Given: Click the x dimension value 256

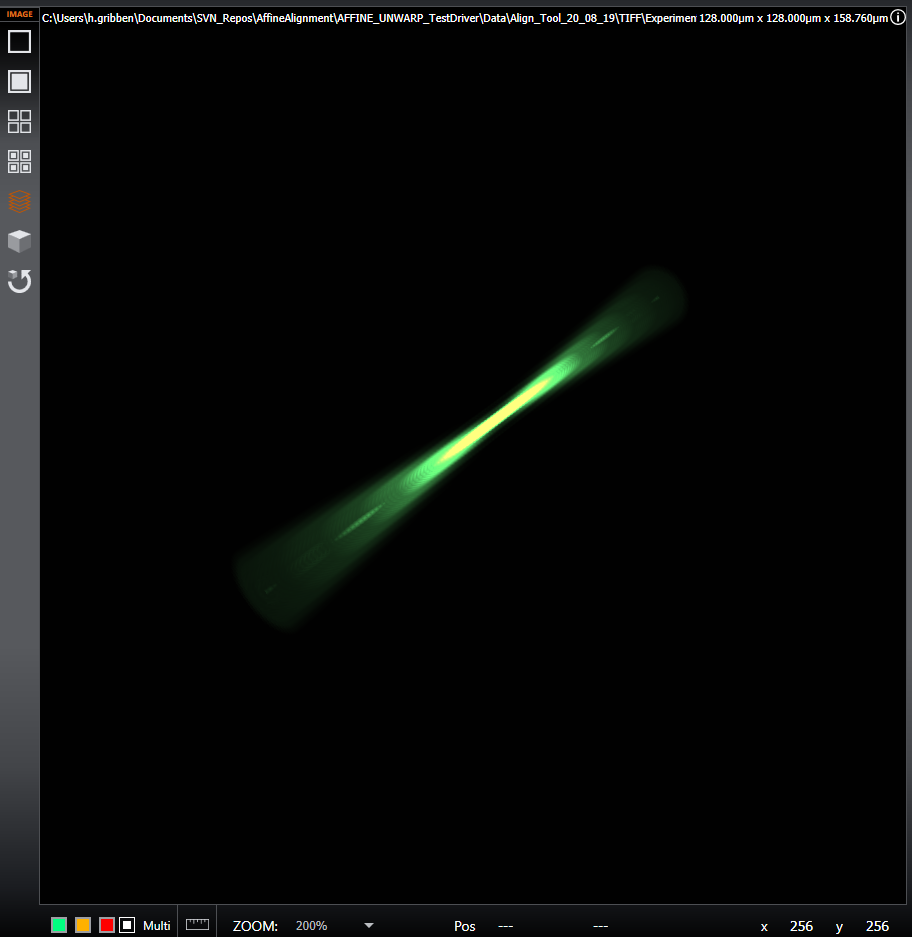Looking at the screenshot, I should pyautogui.click(x=801, y=926).
